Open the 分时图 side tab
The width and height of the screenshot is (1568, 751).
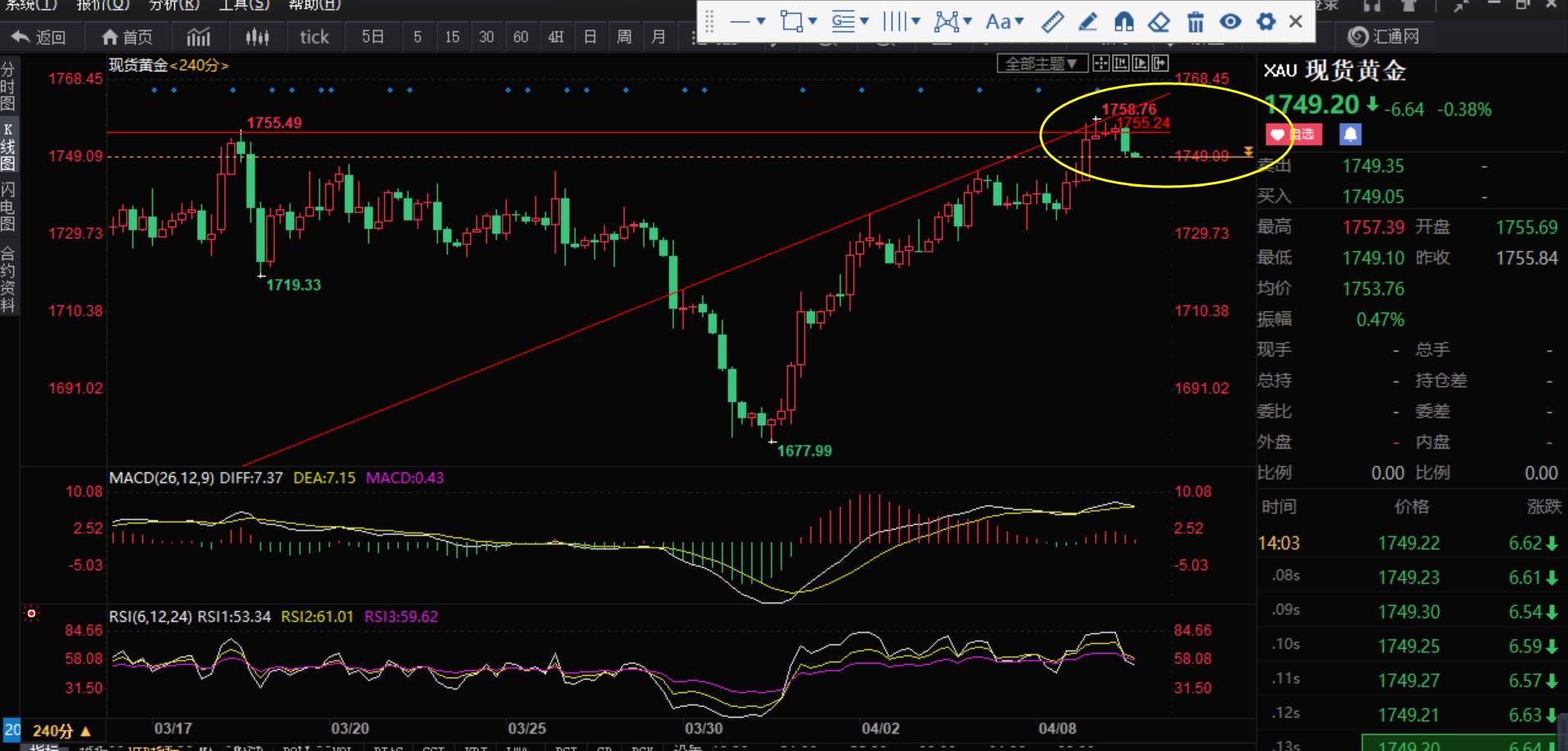point(8,86)
